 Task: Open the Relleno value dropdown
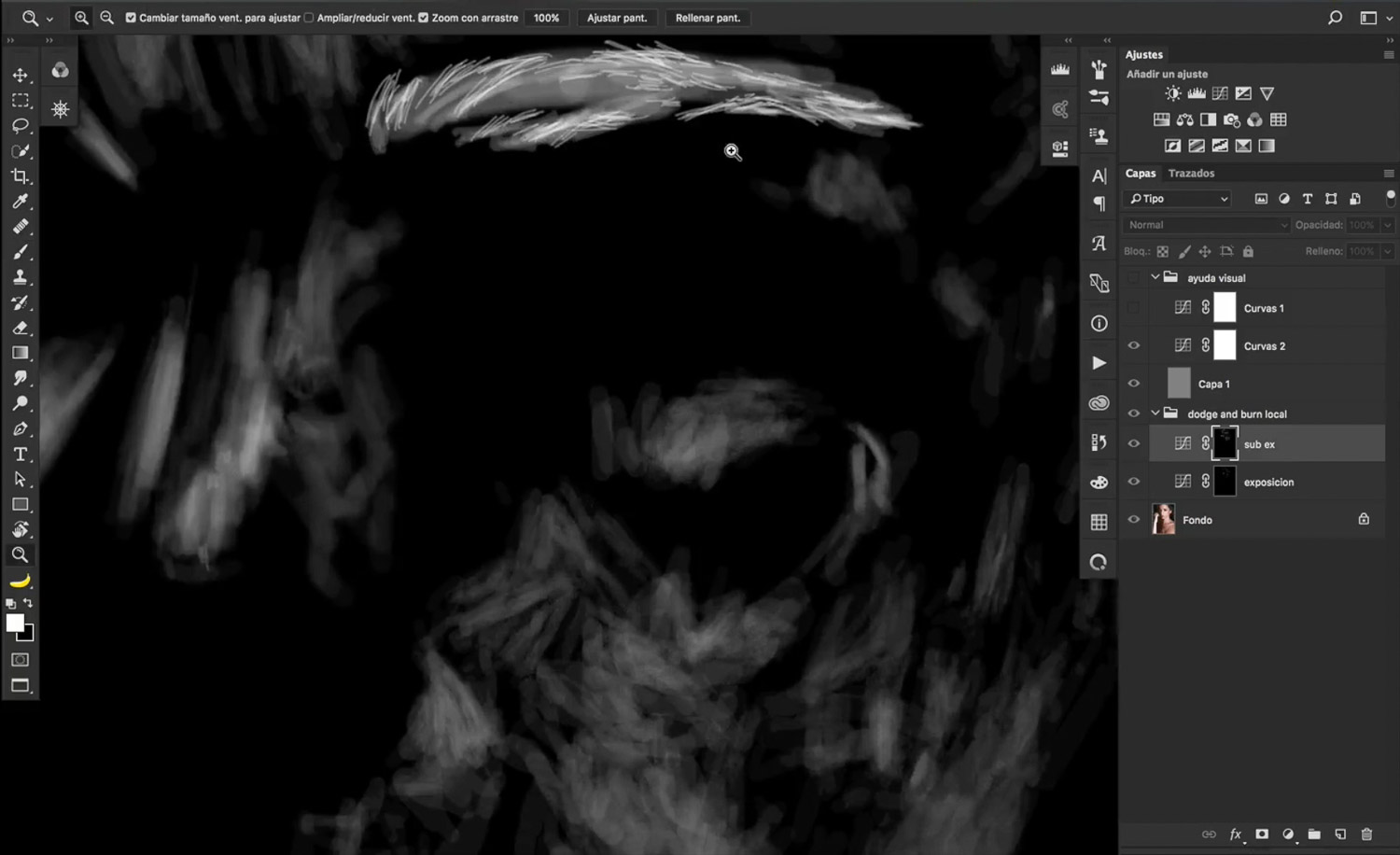[x=1387, y=251]
